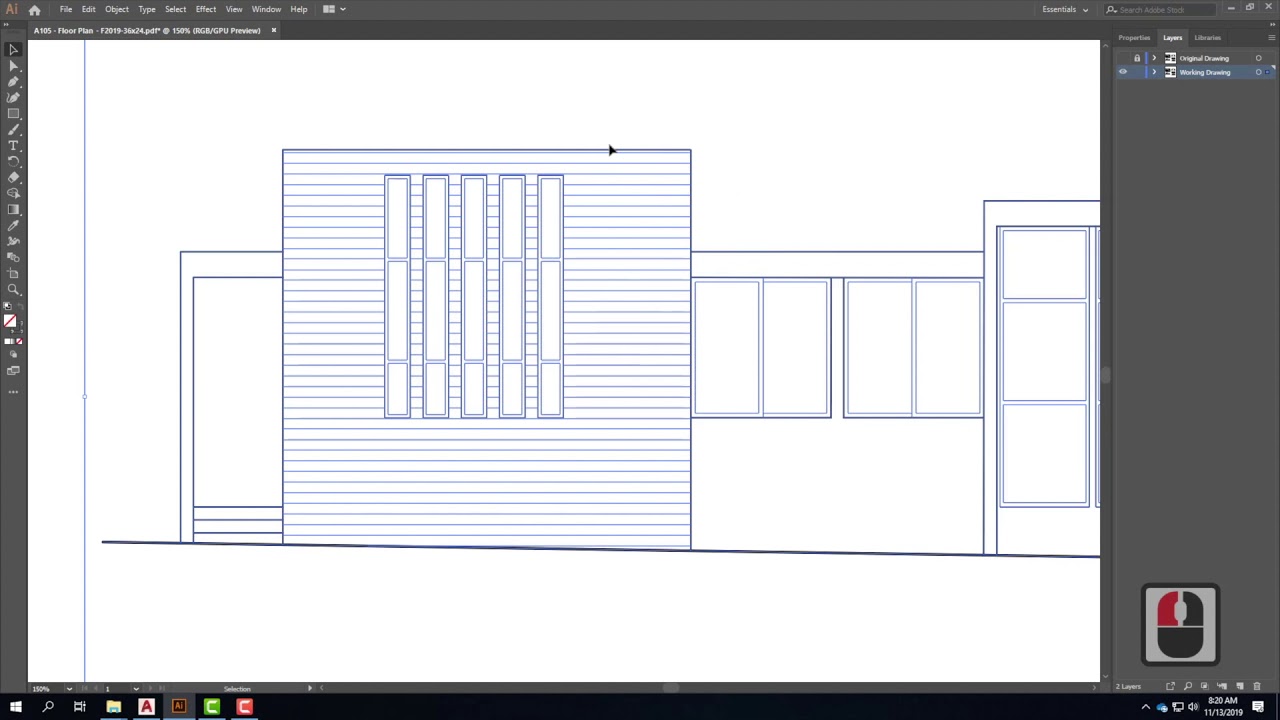
Task: Click the Fill color swatch
Action: [x=11, y=322]
